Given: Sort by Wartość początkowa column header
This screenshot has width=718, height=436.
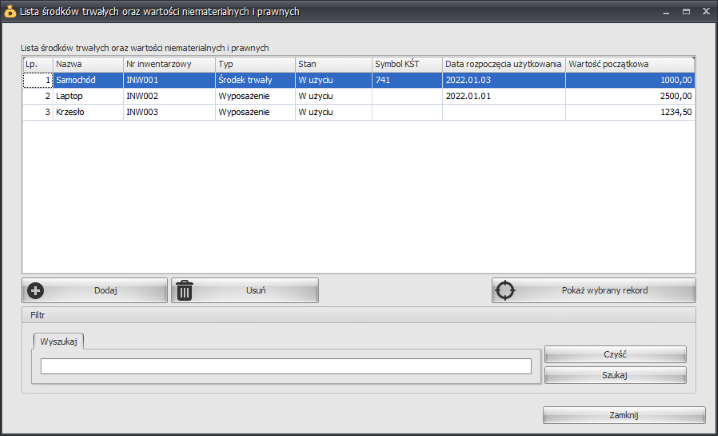Looking at the screenshot, I should coord(630,64).
